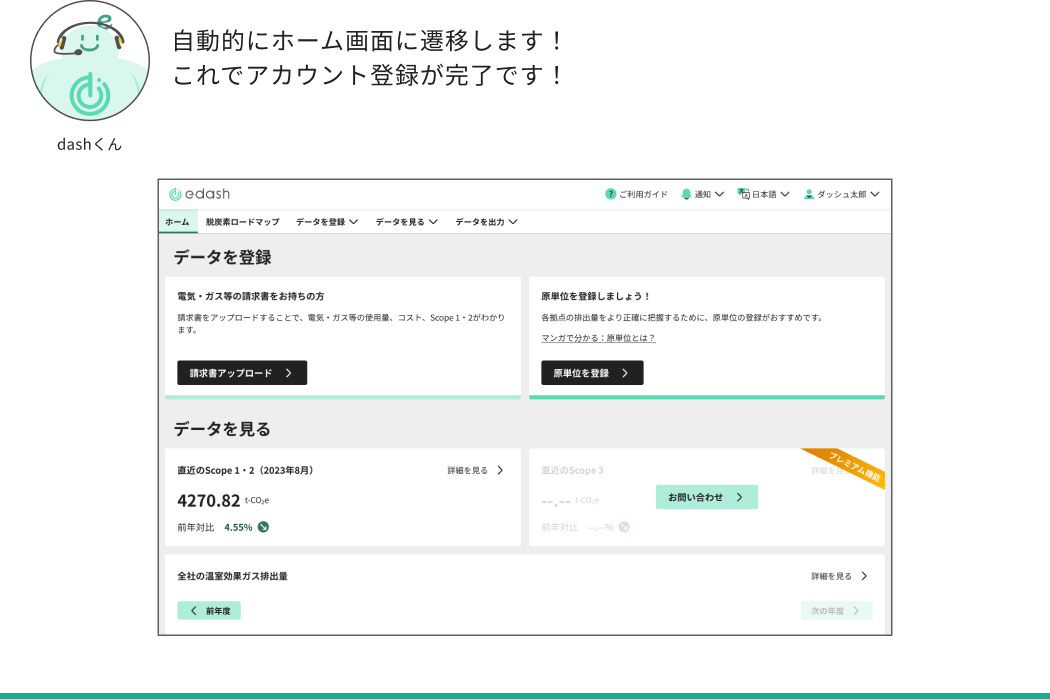The image size is (1050, 699).
Task: Click the 通知 bell icon
Action: pyautogui.click(x=686, y=194)
